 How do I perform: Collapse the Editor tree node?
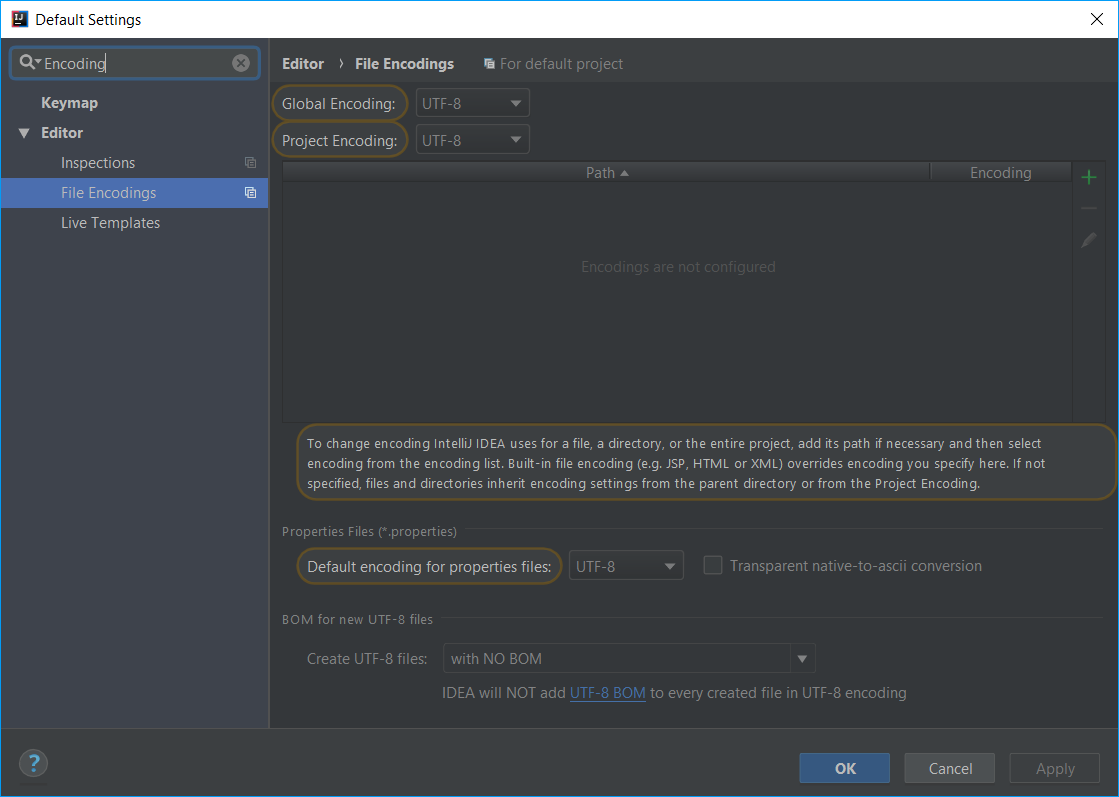click(x=24, y=133)
